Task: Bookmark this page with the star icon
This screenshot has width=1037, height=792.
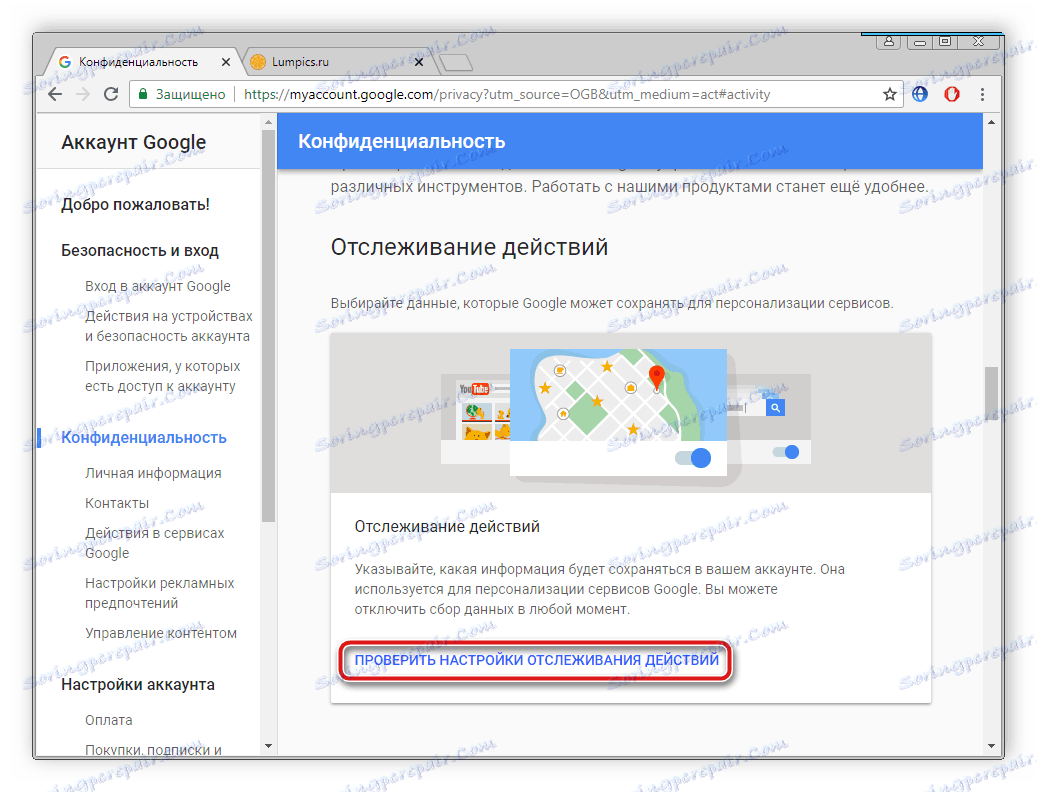Action: (x=890, y=95)
